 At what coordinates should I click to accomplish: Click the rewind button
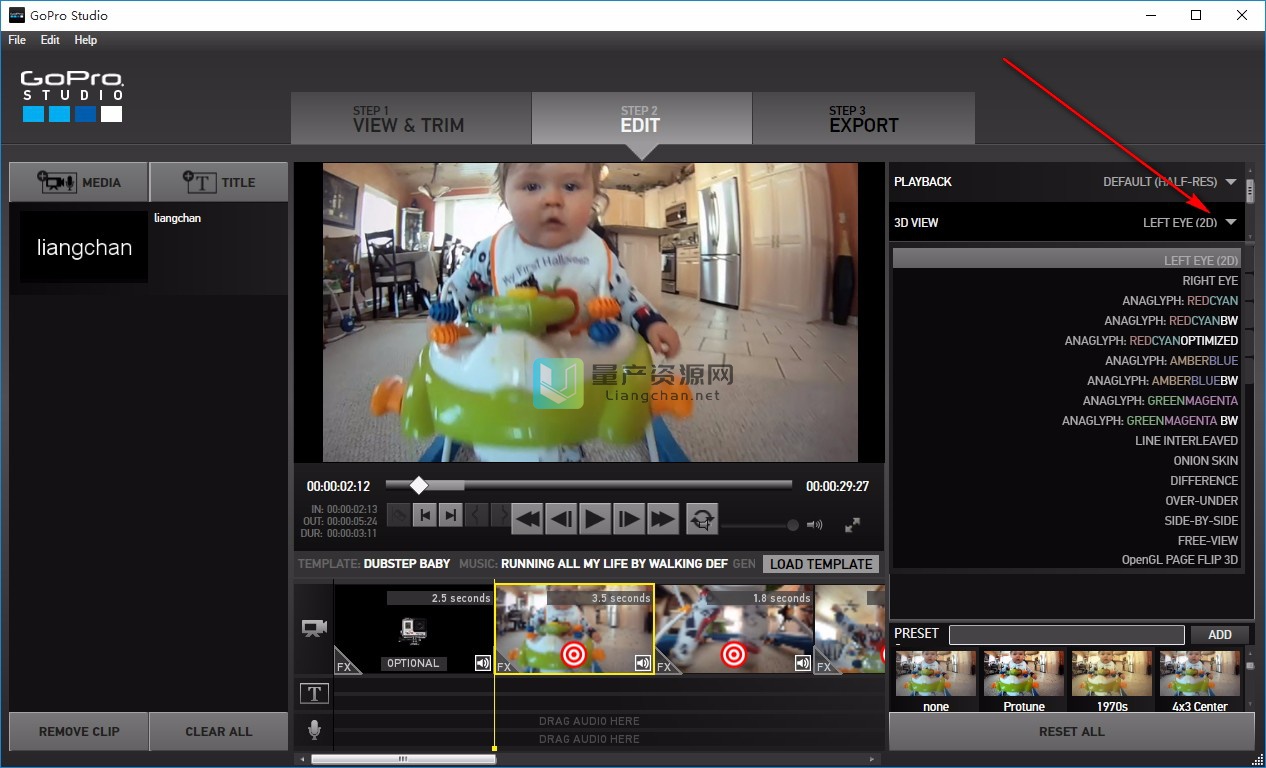(527, 518)
